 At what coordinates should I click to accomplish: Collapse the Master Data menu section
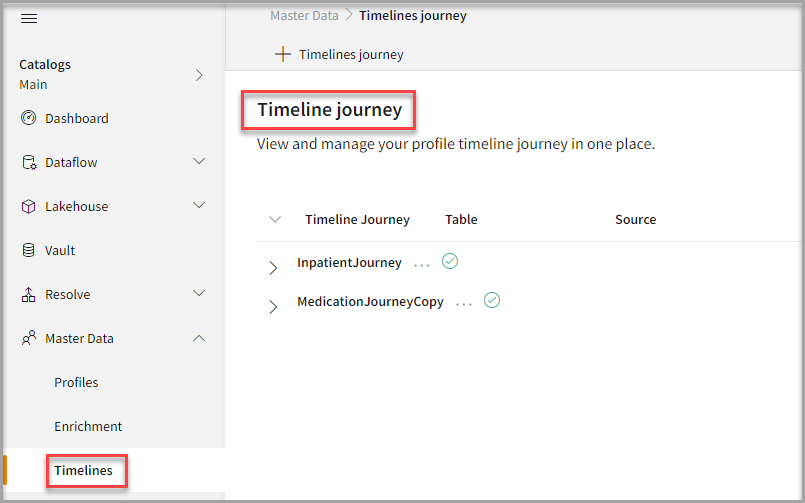coord(199,338)
